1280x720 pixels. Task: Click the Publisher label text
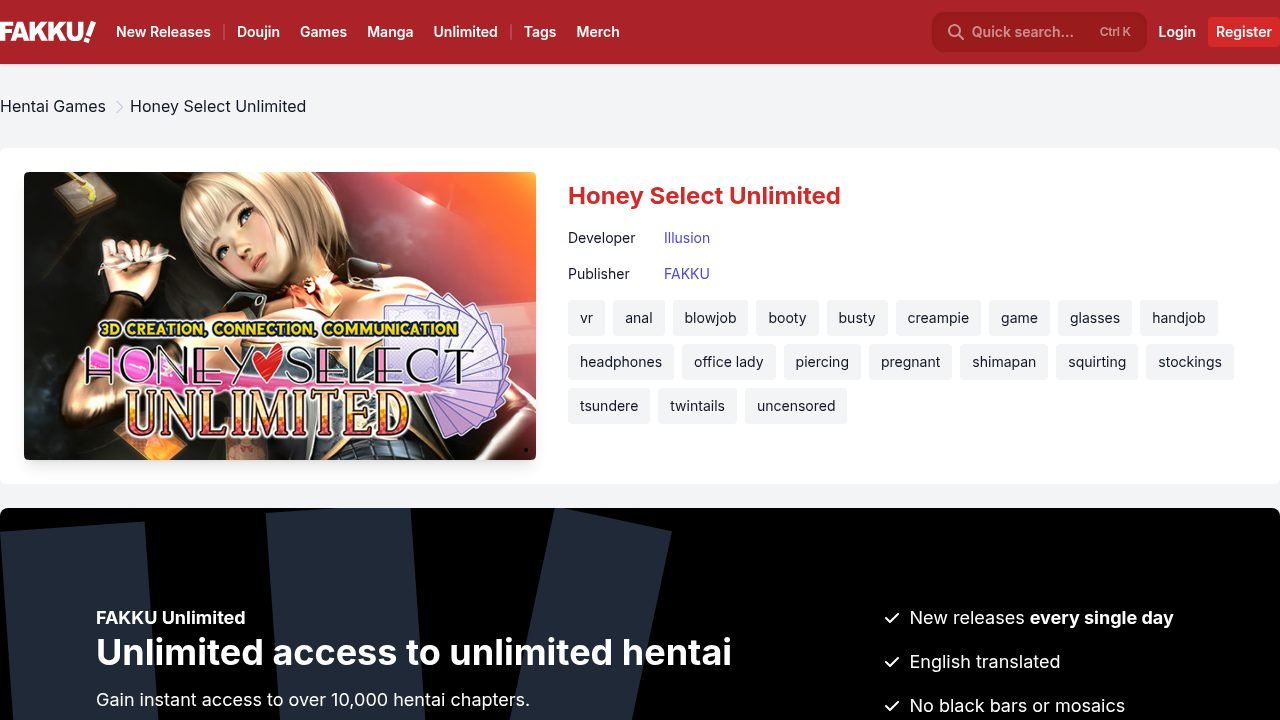point(599,274)
